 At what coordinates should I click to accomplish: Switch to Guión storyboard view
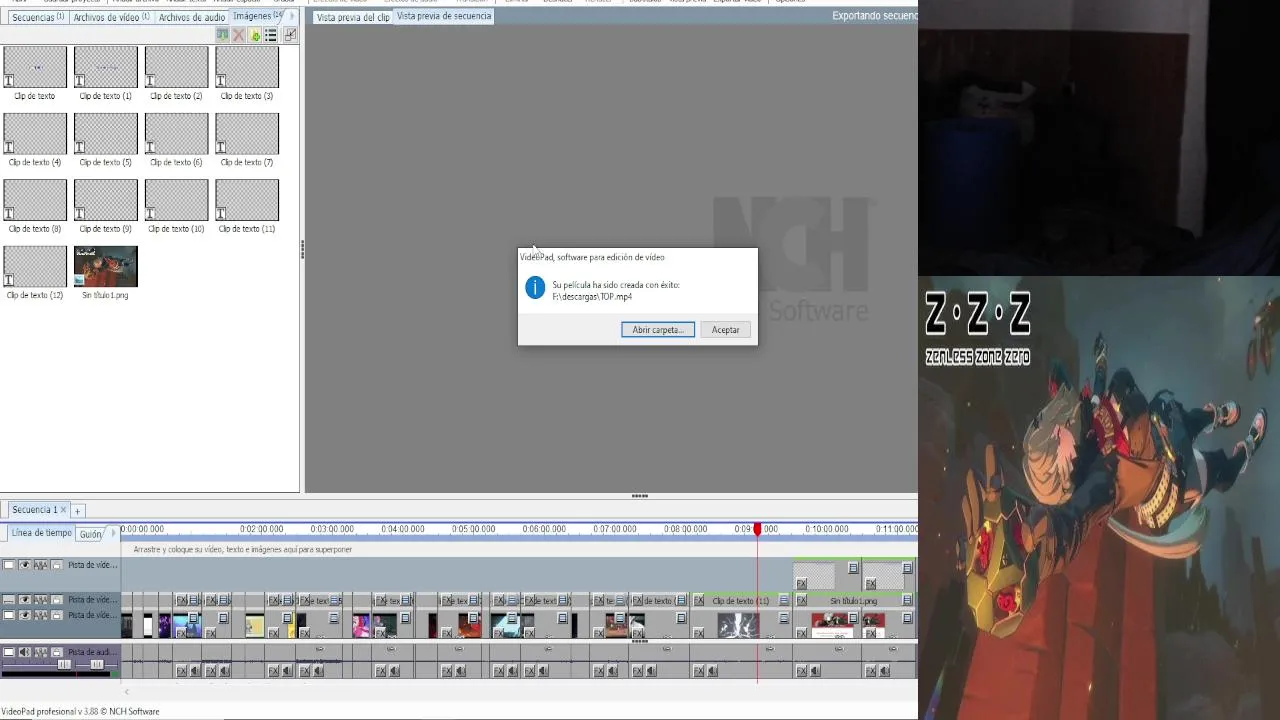click(90, 534)
